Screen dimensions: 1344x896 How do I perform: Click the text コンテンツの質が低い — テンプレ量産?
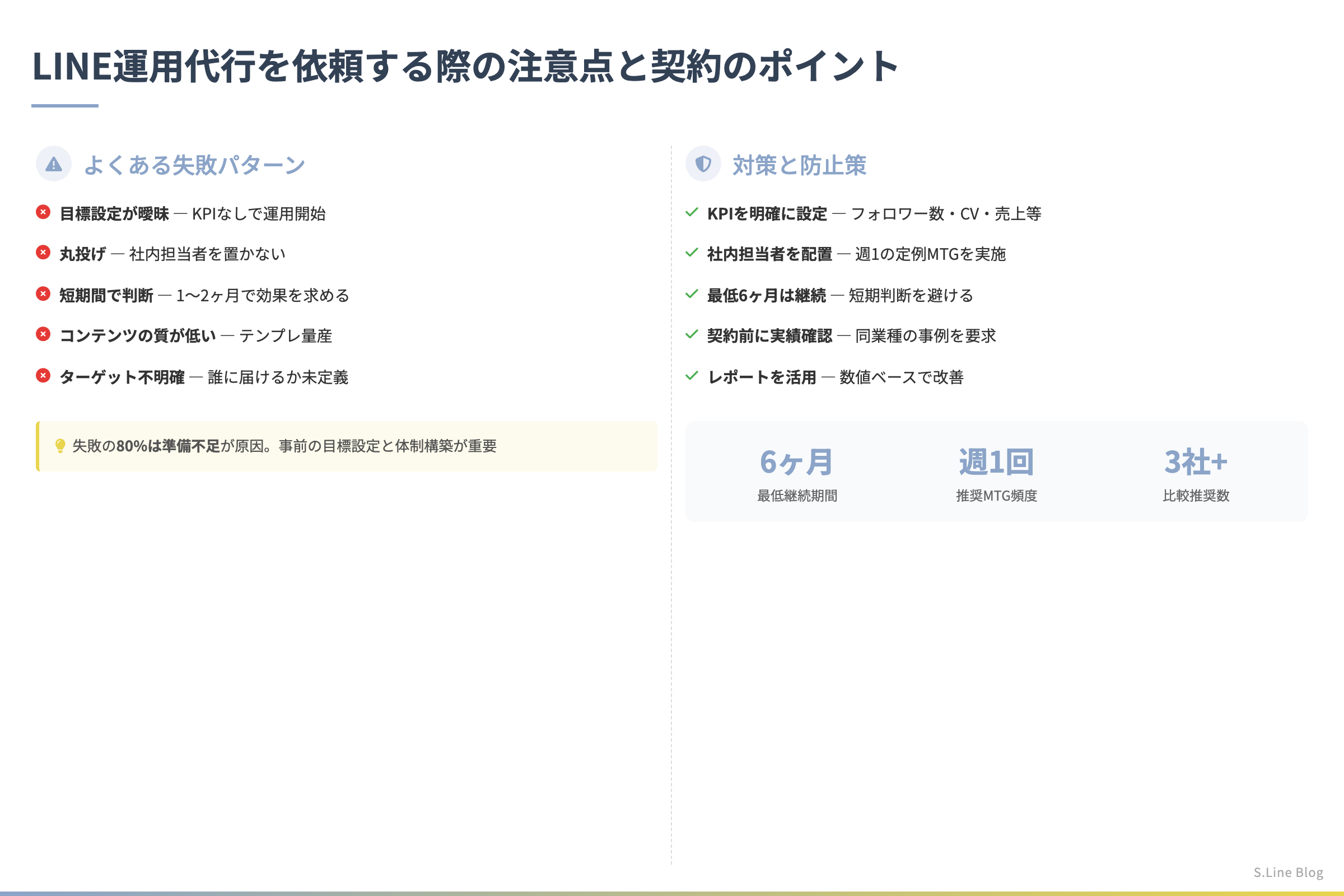pos(196,335)
